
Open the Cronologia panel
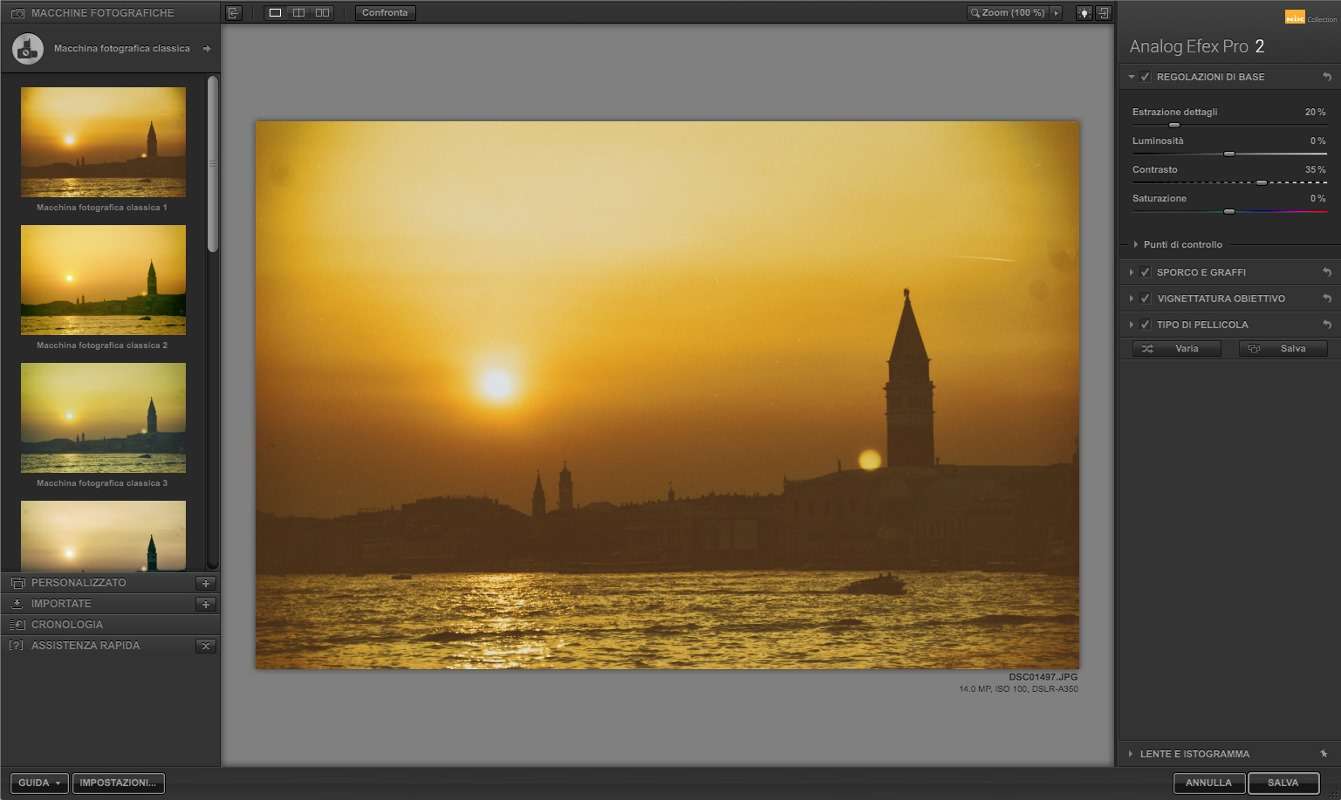click(67, 625)
